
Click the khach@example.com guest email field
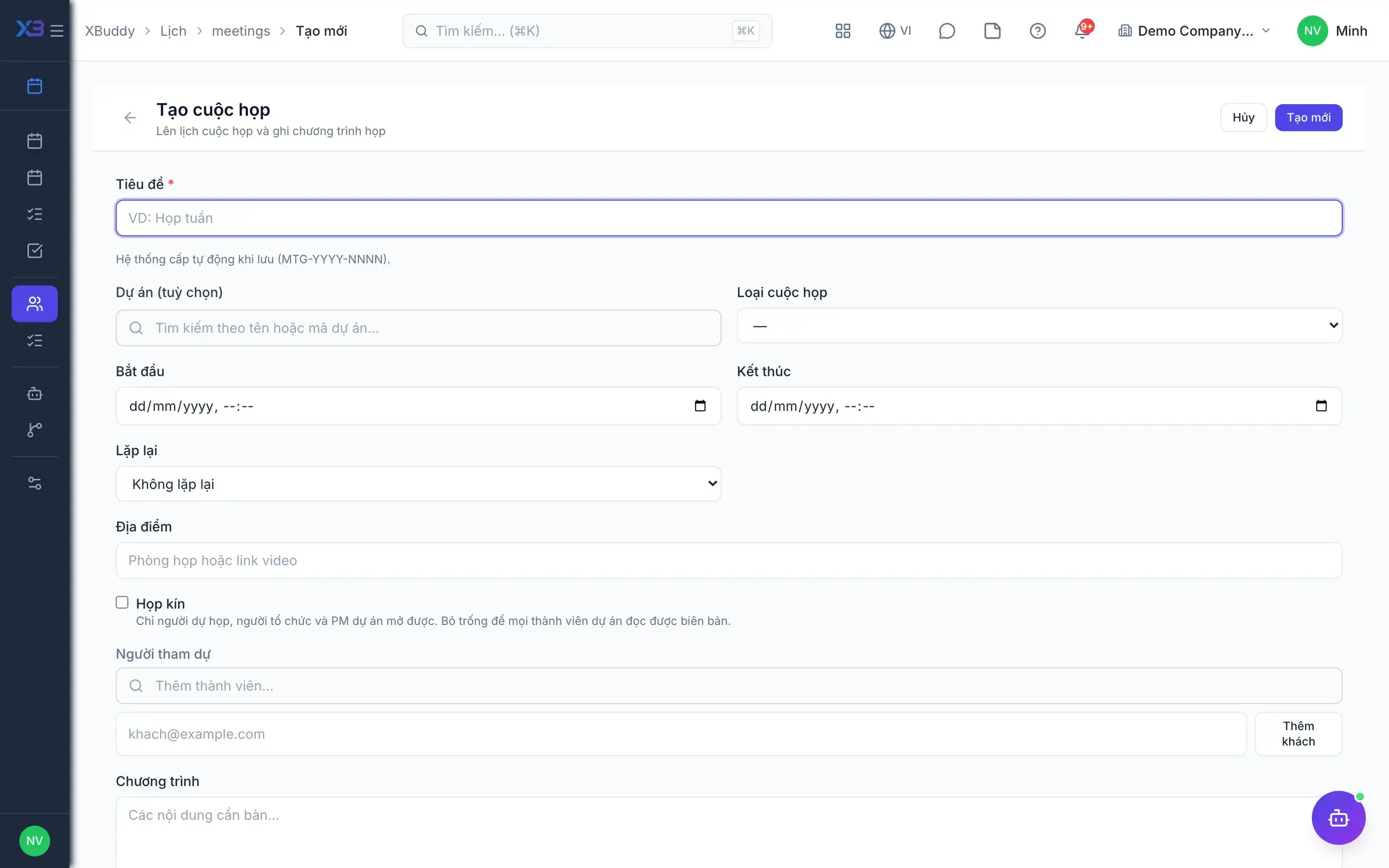[681, 733]
